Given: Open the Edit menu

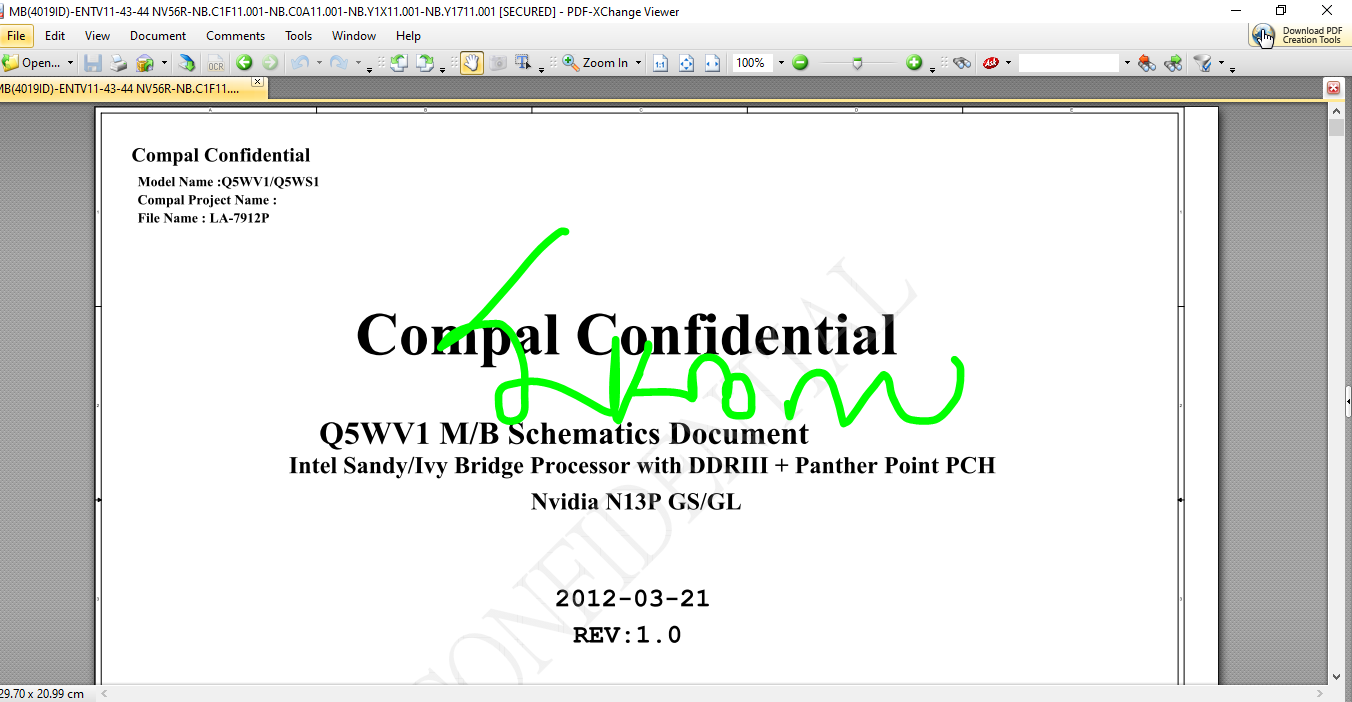Looking at the screenshot, I should click(55, 36).
